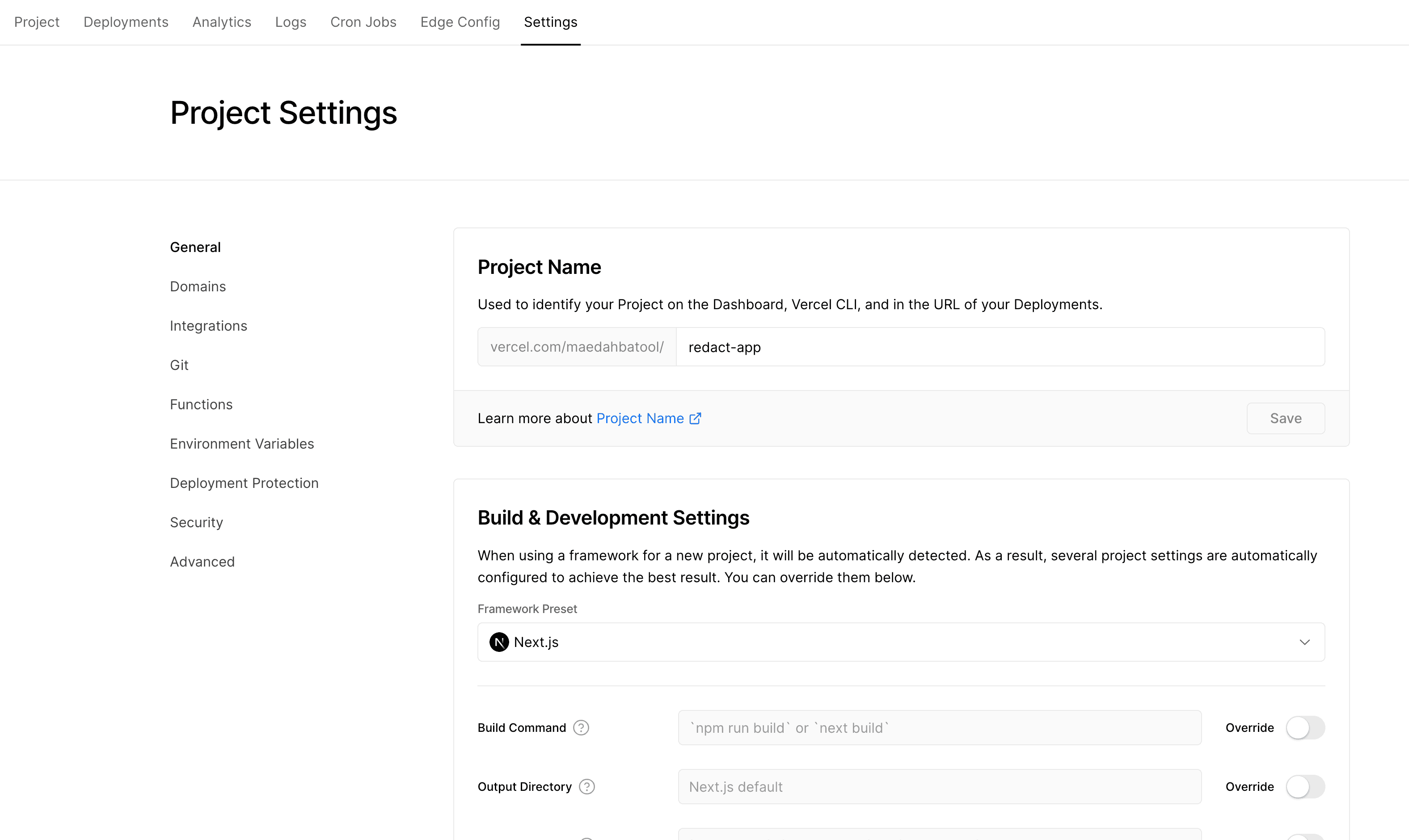This screenshot has height=840, width=1409.
Task: Switch to the Deployments tab
Action: [x=126, y=22]
